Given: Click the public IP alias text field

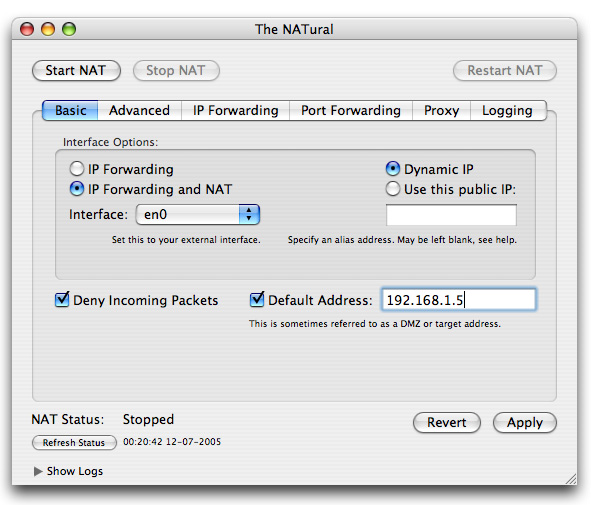Looking at the screenshot, I should 451,215.
